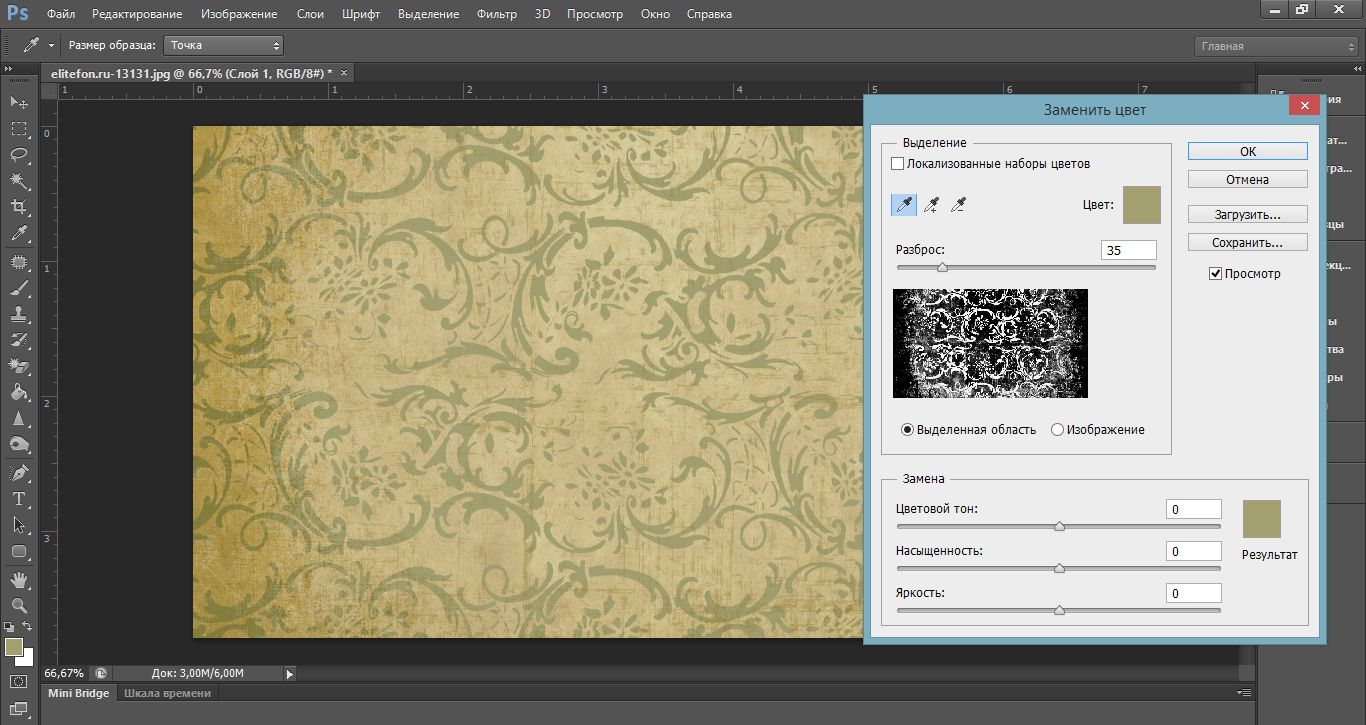The image size is (1366, 725).
Task: Pick the subtract-from-sample eyedropper in dialog
Action: tap(958, 205)
